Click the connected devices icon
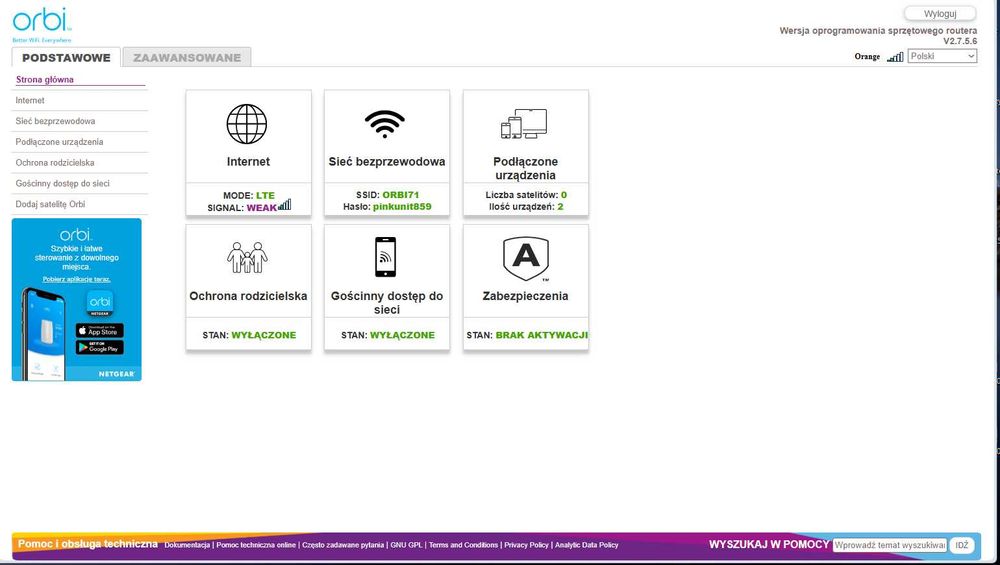The image size is (1000, 565). pos(524,124)
